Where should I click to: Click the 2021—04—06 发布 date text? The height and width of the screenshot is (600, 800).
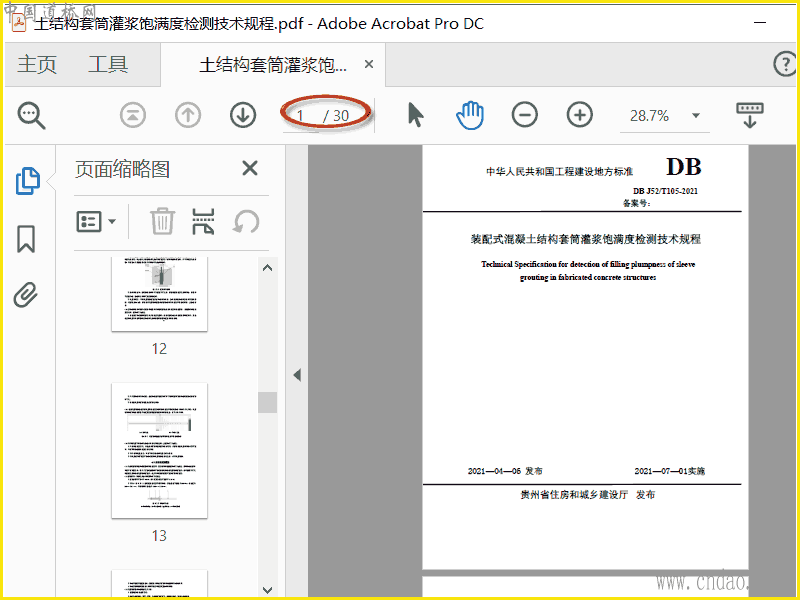505,471
